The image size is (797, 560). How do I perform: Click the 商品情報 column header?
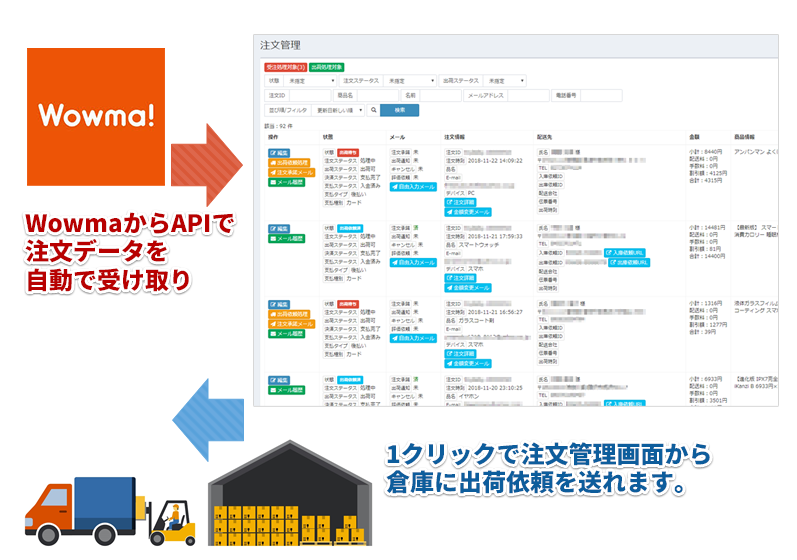click(744, 137)
